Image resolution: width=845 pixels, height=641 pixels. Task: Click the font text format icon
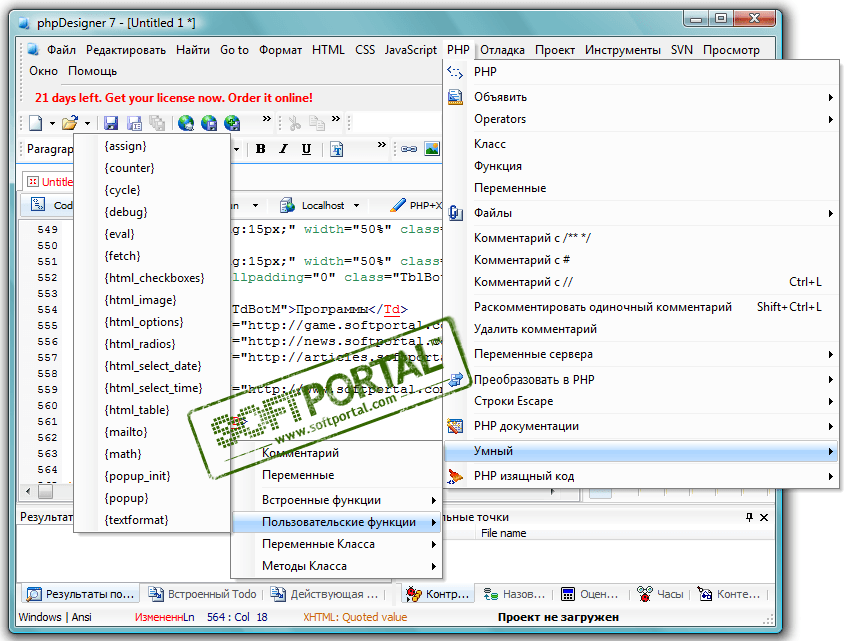click(336, 149)
